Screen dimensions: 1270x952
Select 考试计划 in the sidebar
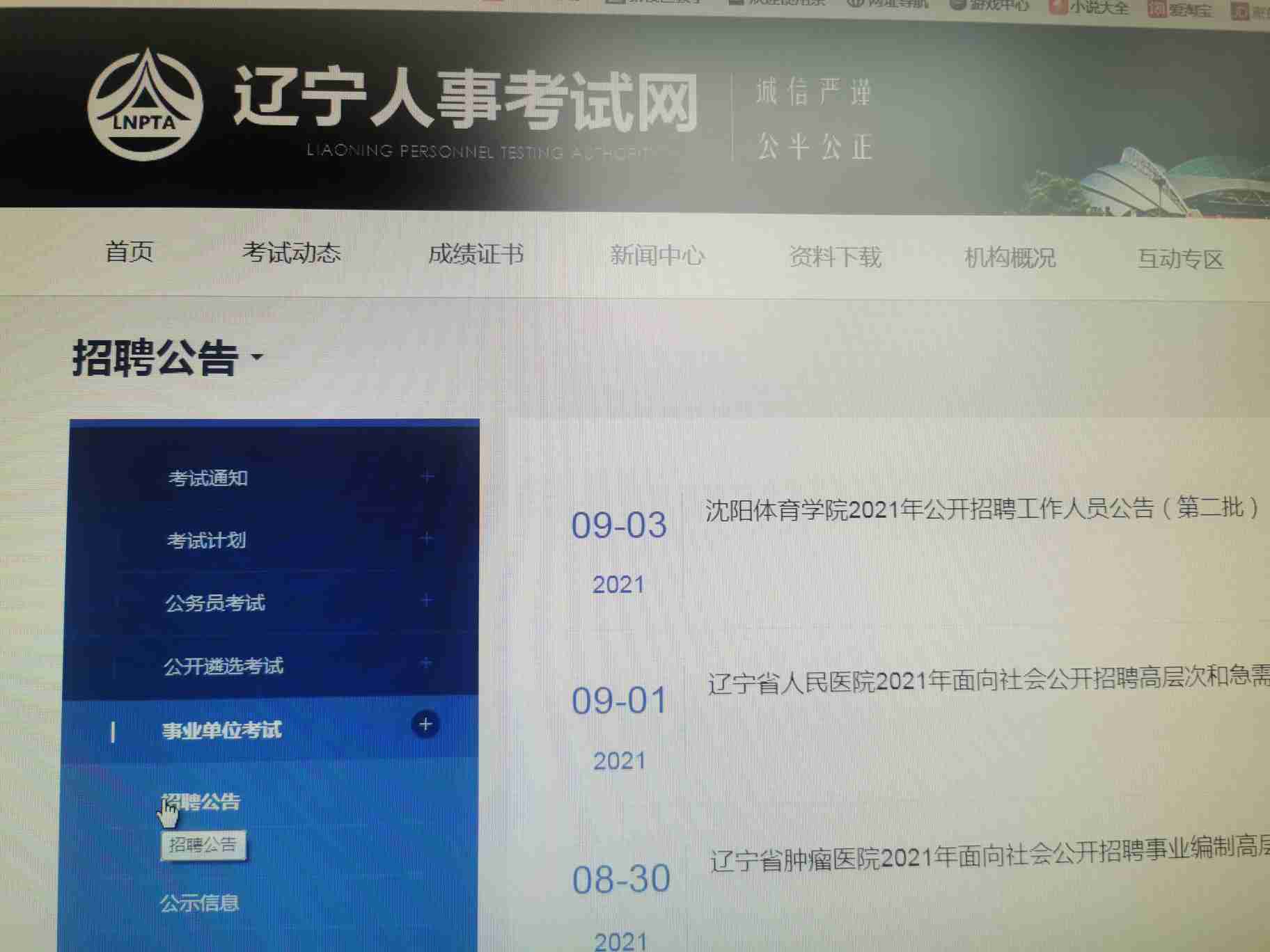pyautogui.click(x=206, y=540)
